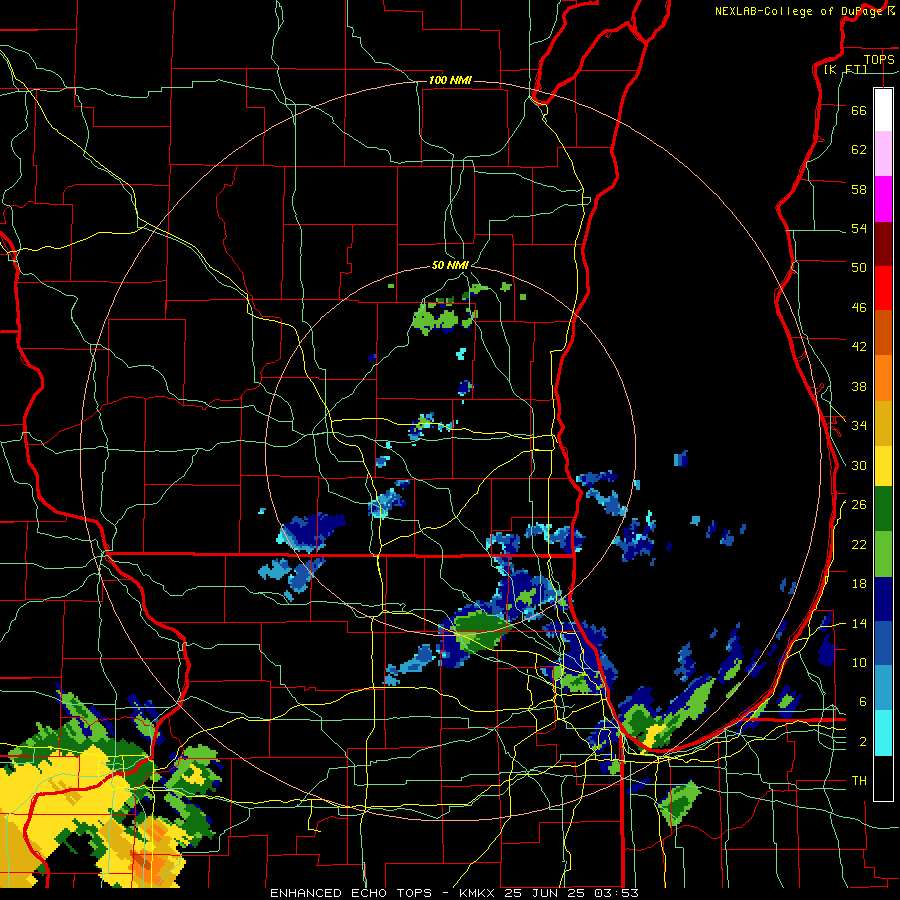Image resolution: width=900 pixels, height=900 pixels.
Task: Click the gold legend swatch
Action: 883,423
